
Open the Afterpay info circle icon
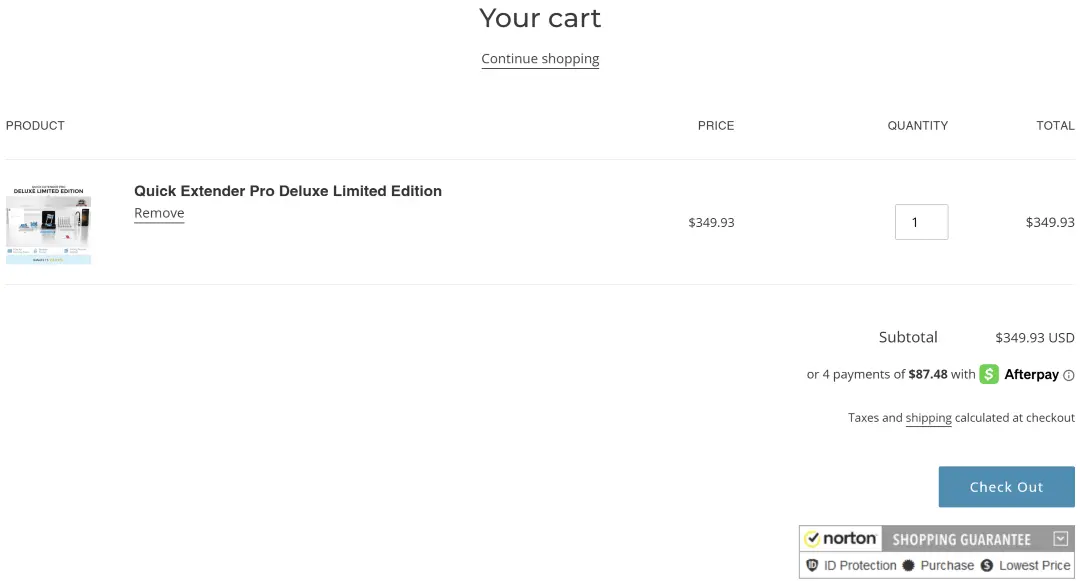pyautogui.click(x=1069, y=376)
